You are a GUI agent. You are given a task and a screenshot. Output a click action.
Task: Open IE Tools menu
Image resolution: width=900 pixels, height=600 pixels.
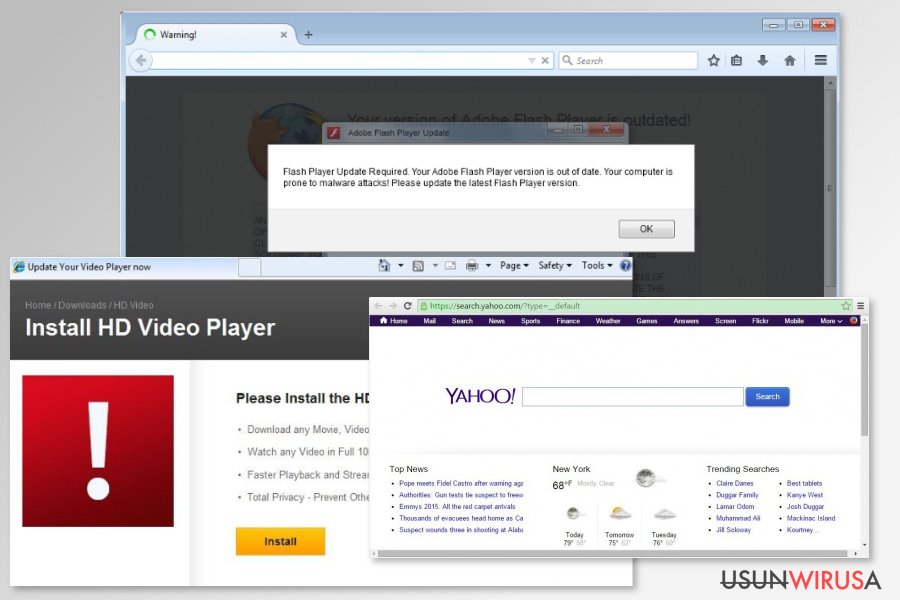(x=597, y=265)
